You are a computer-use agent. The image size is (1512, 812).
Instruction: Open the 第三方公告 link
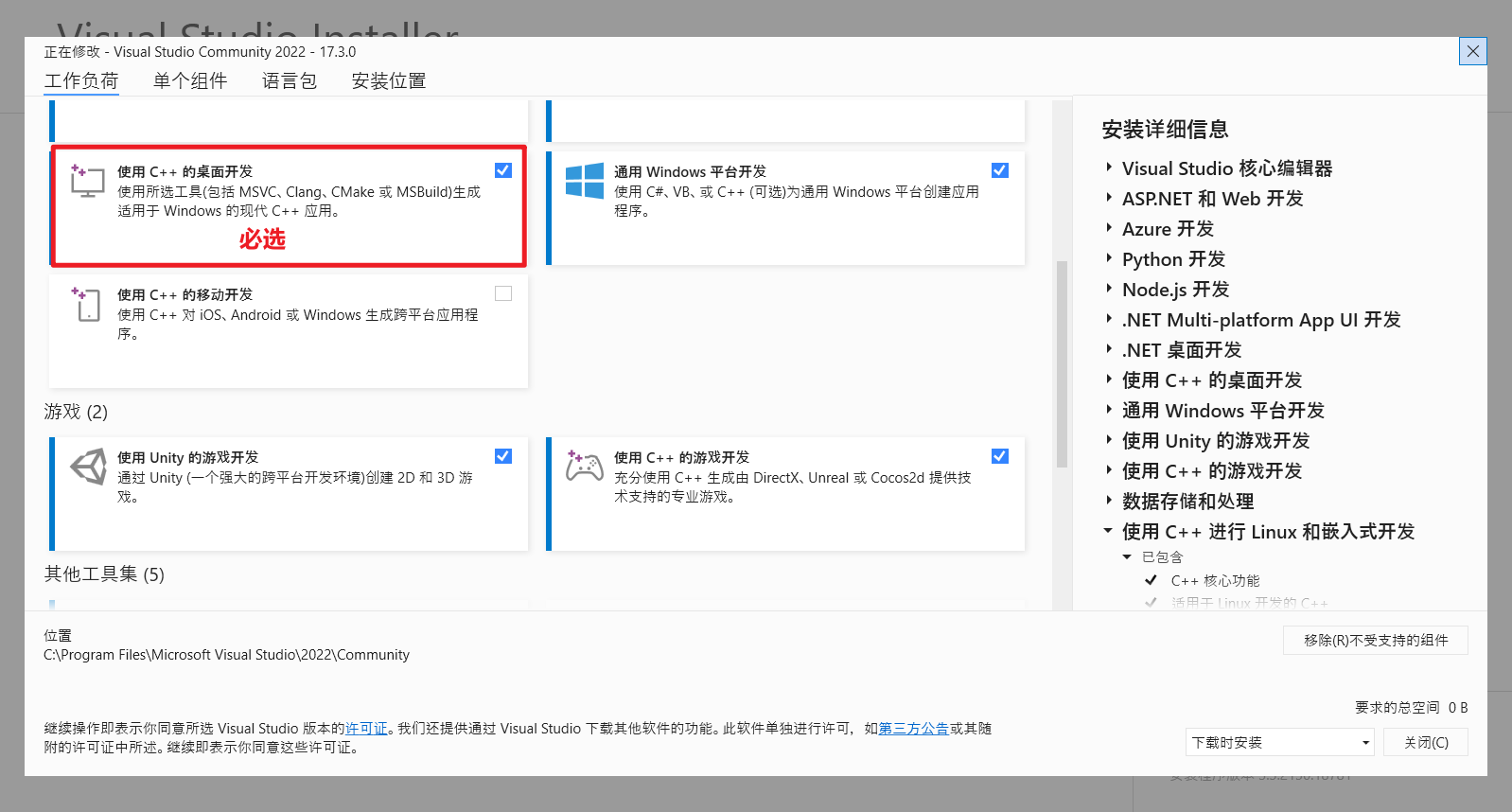914,729
